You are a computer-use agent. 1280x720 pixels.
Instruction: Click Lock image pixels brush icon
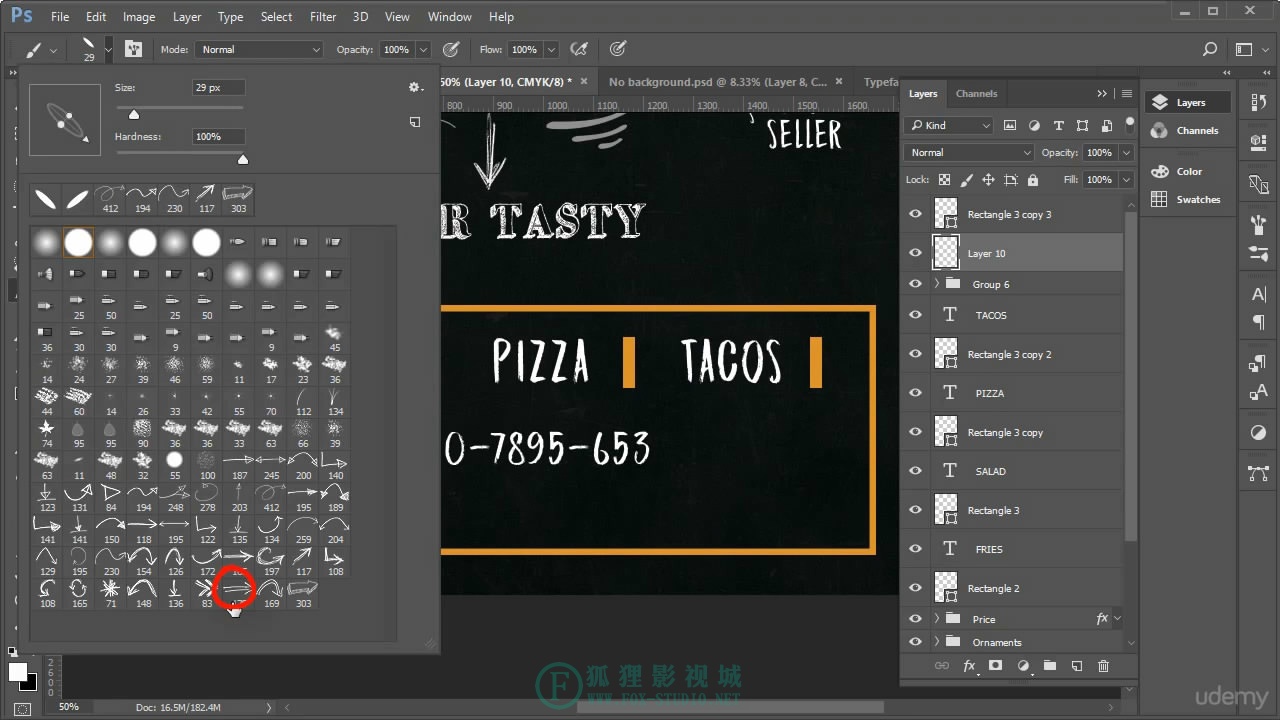[966, 180]
